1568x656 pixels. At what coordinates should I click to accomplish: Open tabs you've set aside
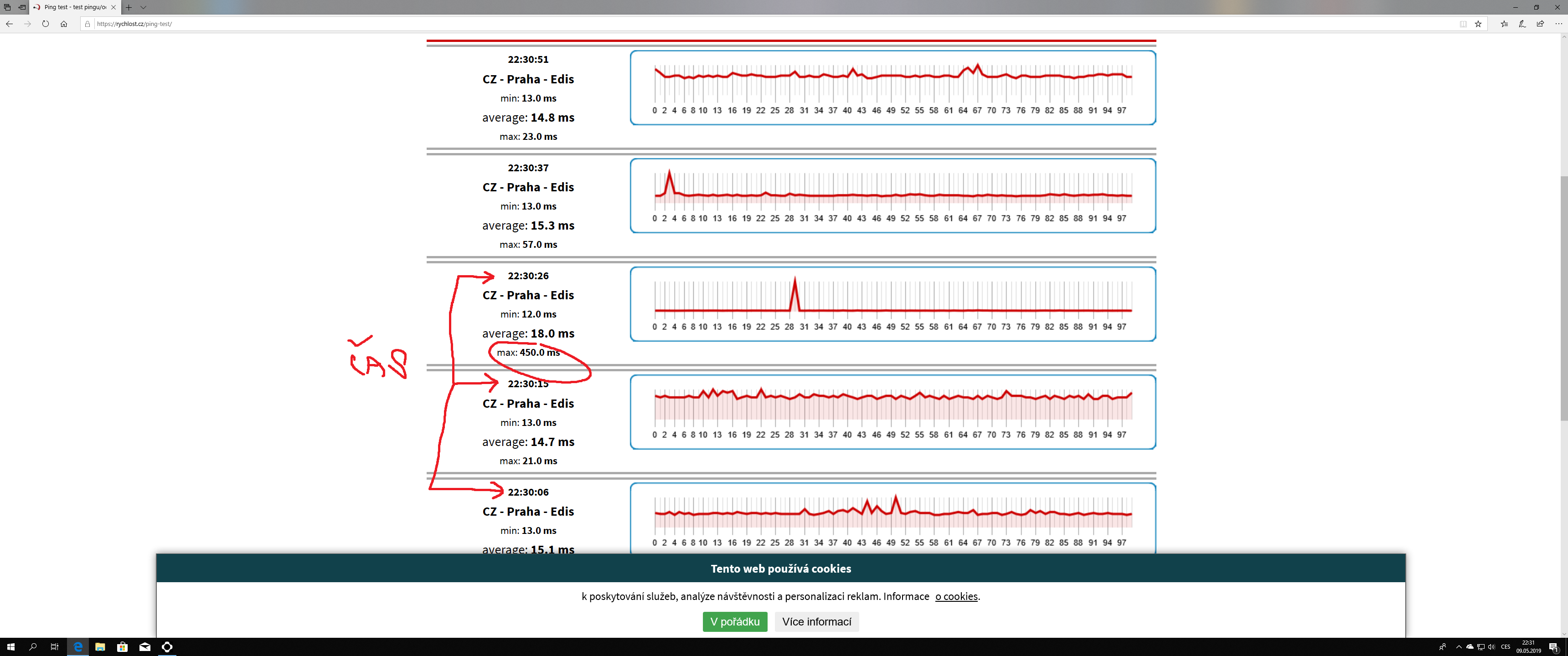point(7,7)
